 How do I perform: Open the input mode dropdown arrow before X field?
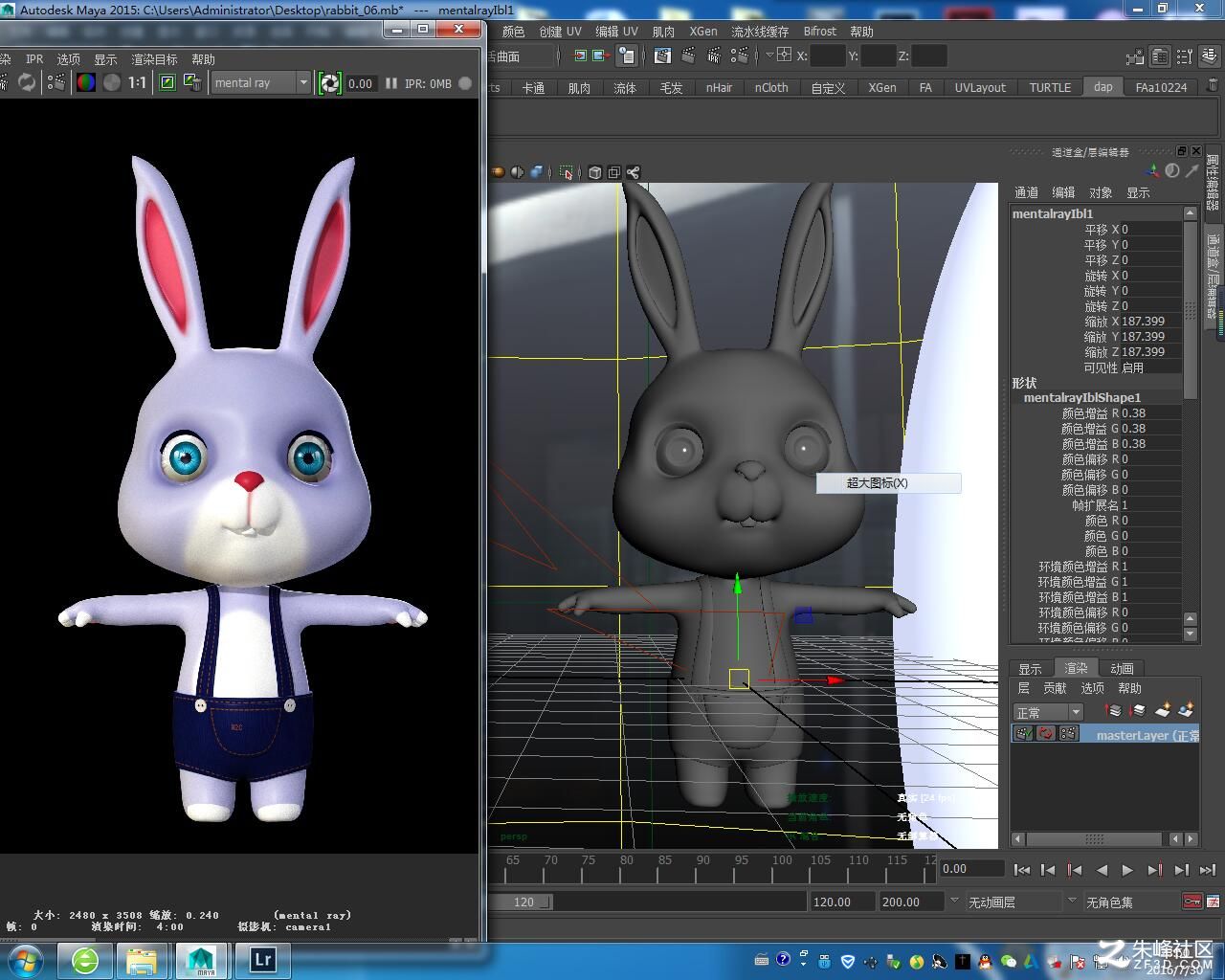769,56
